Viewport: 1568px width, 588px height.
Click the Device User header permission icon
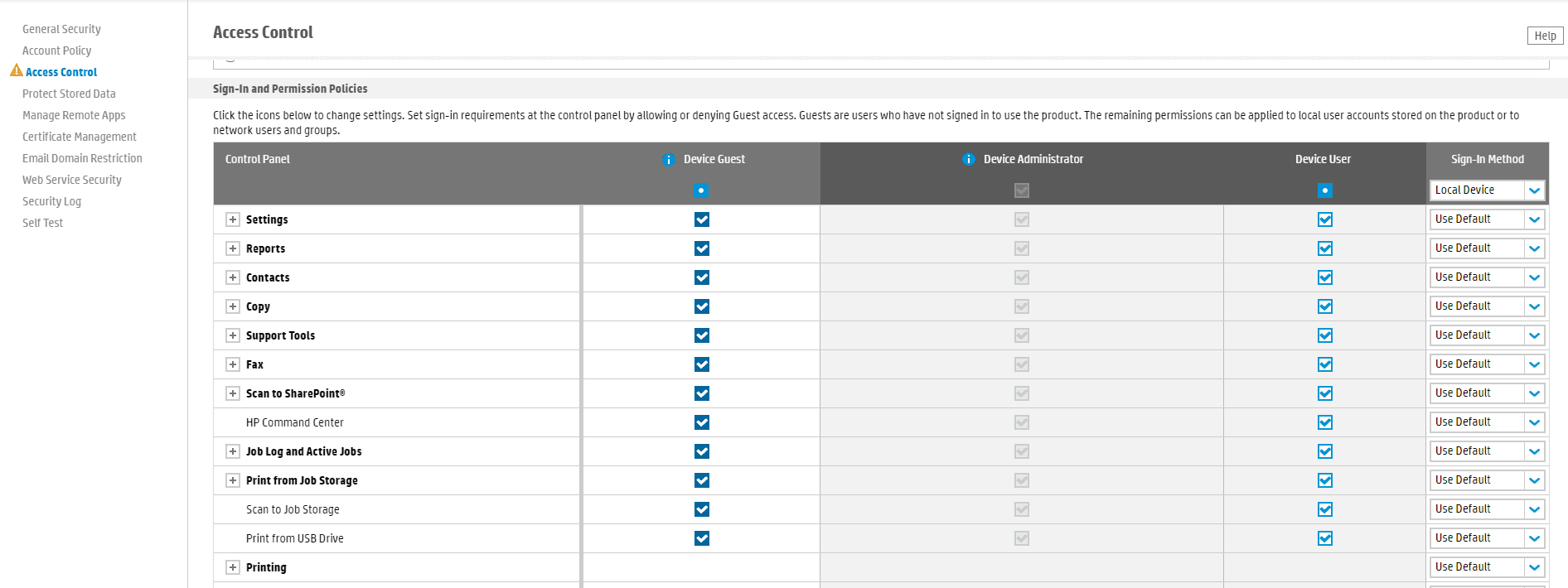point(1324,190)
